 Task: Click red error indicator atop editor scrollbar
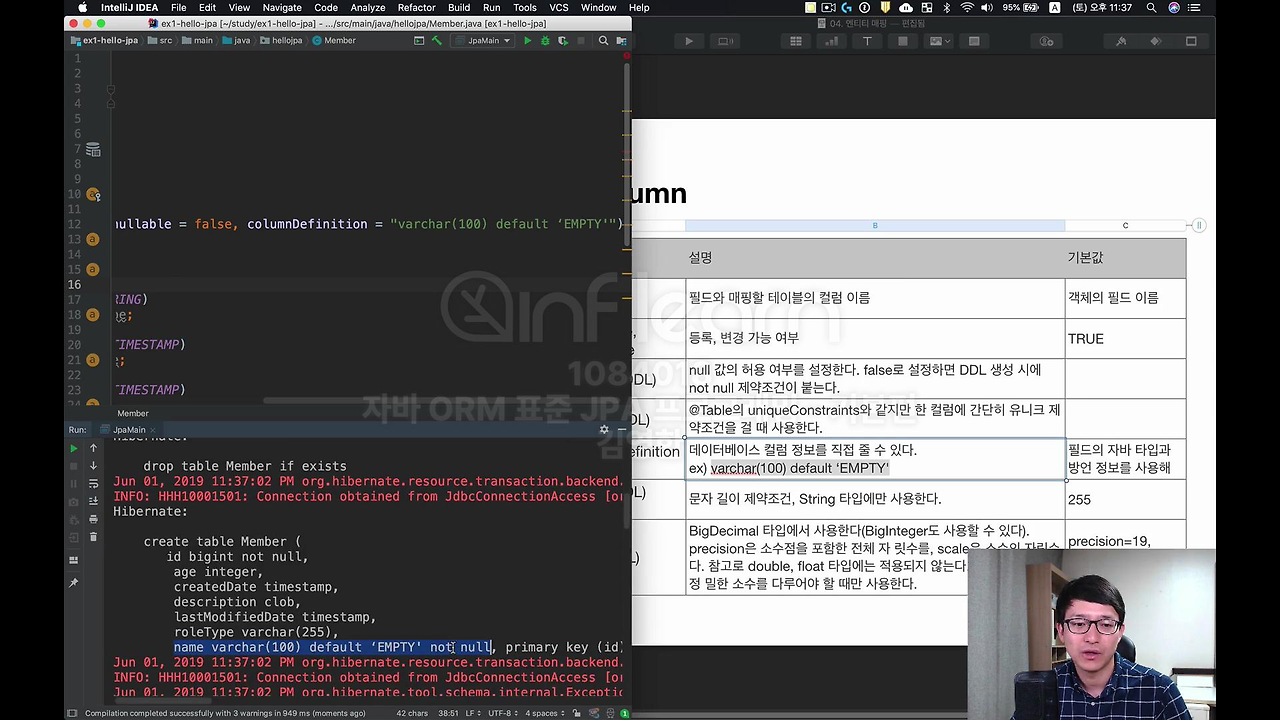coord(626,56)
